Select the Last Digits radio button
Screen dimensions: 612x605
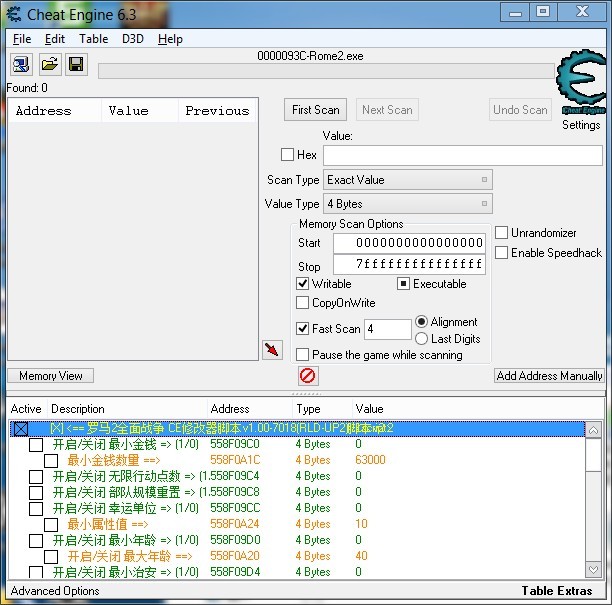tap(422, 338)
